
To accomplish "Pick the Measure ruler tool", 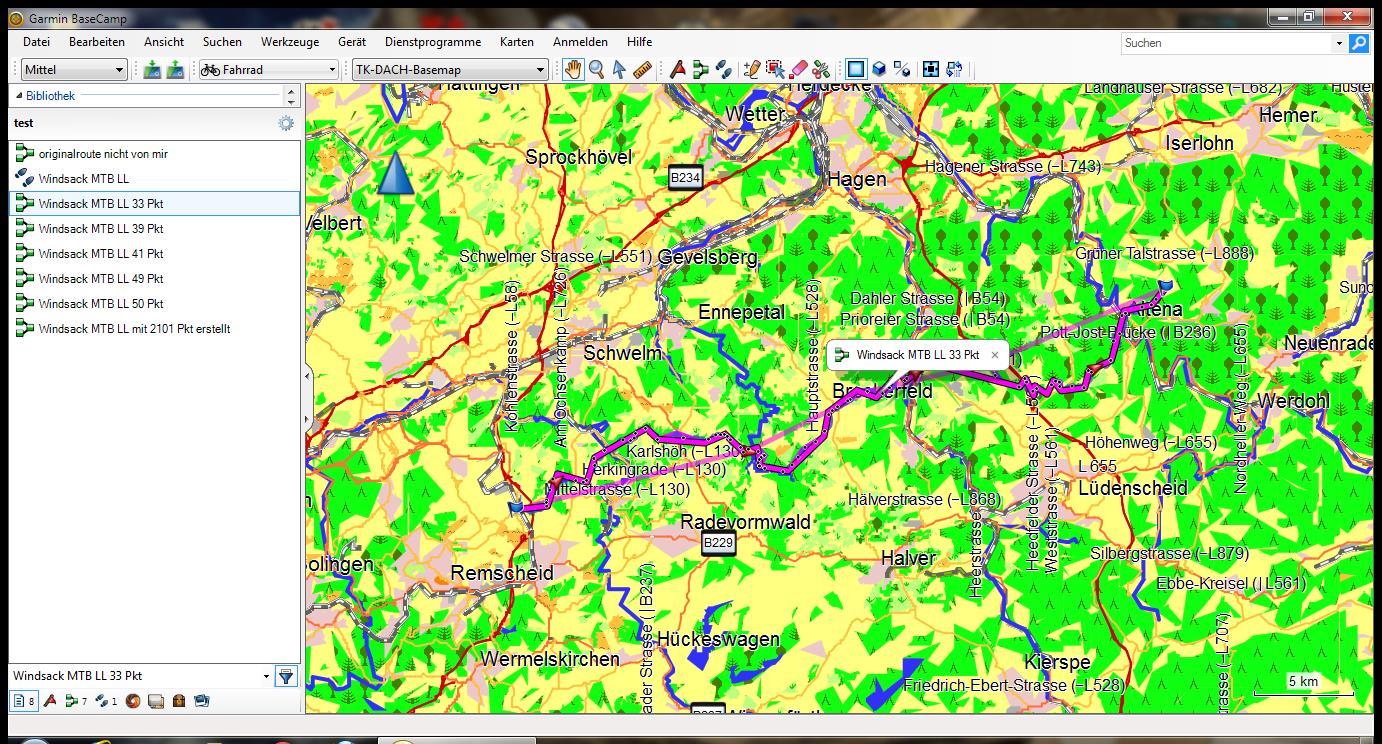I will click(642, 69).
